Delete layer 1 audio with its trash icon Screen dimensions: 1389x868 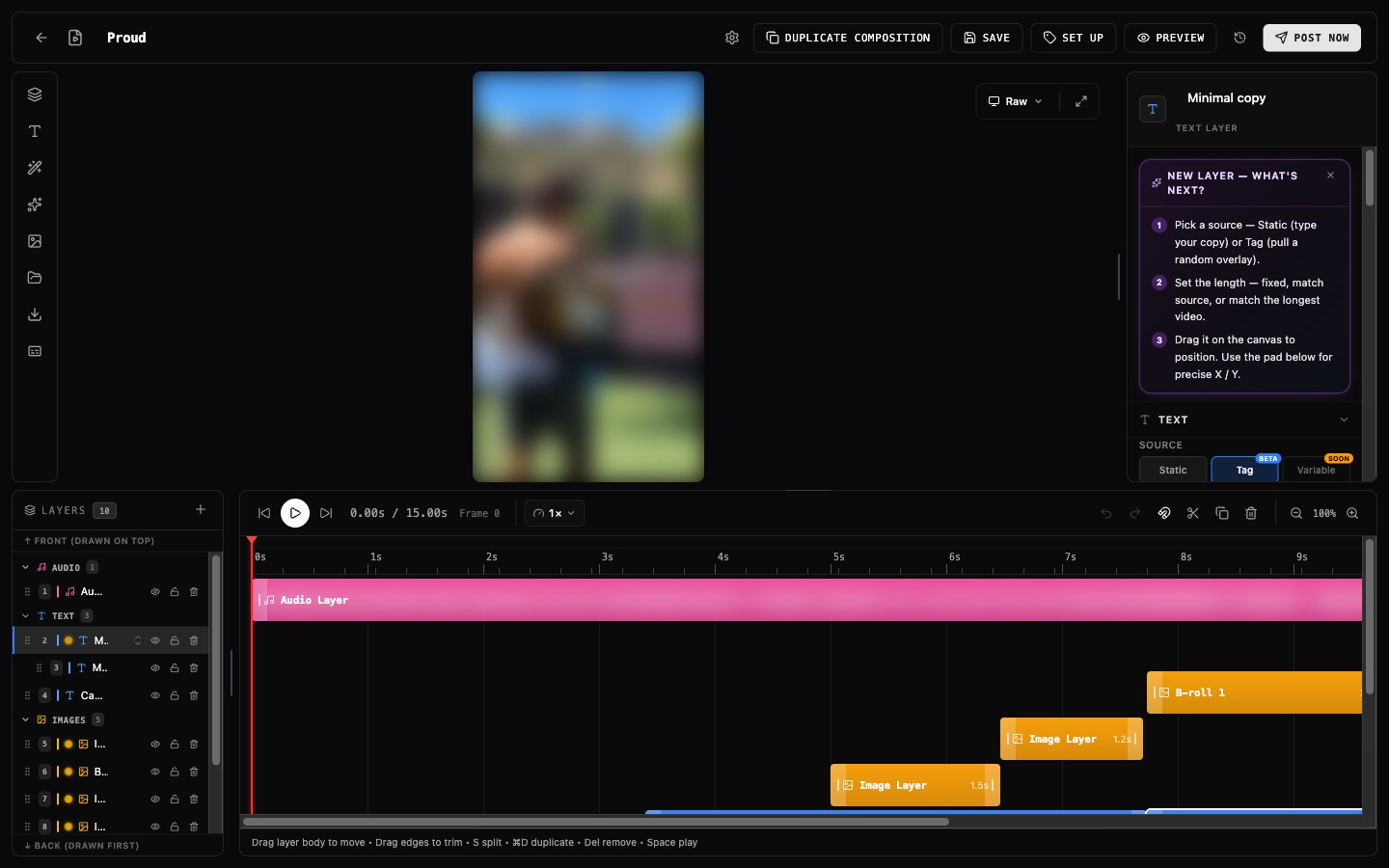coord(194,592)
